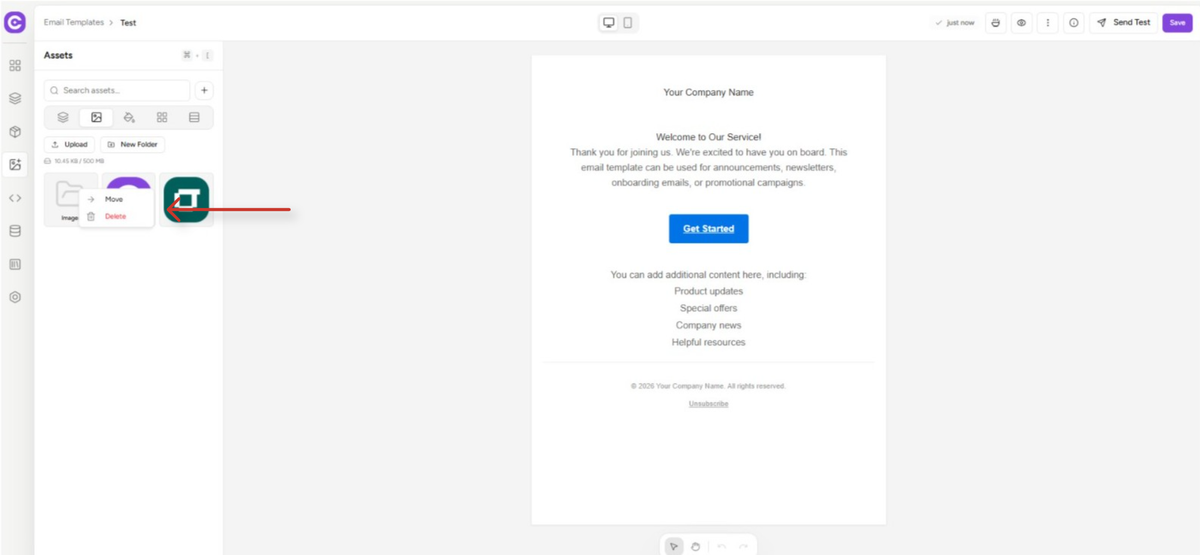The height and width of the screenshot is (555, 1200).
Task: Switch to the rows list tab in Assets
Action: [x=194, y=117]
